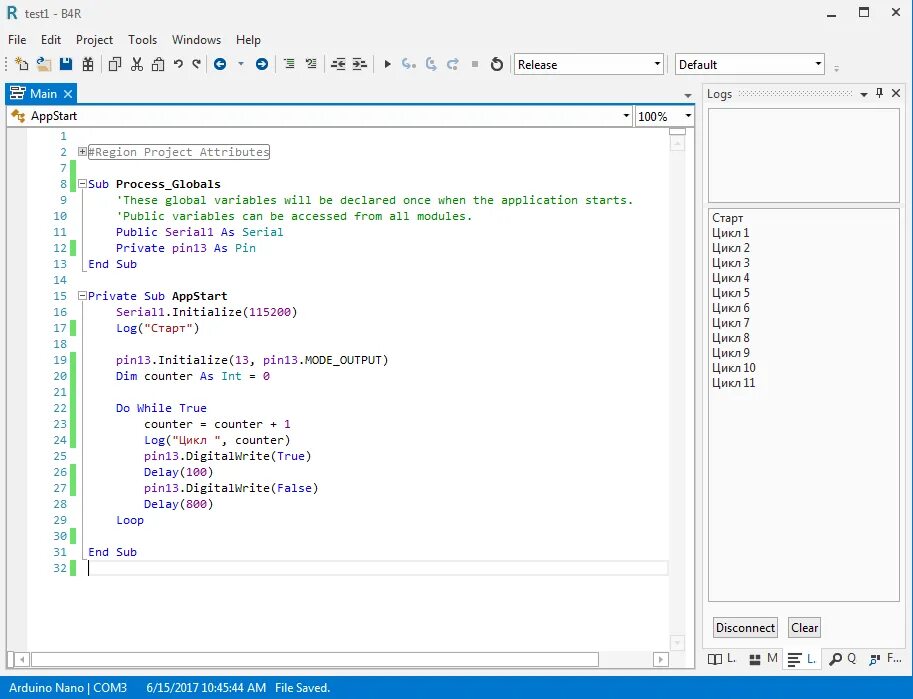Open the tab list dropdown arrow

[688, 95]
